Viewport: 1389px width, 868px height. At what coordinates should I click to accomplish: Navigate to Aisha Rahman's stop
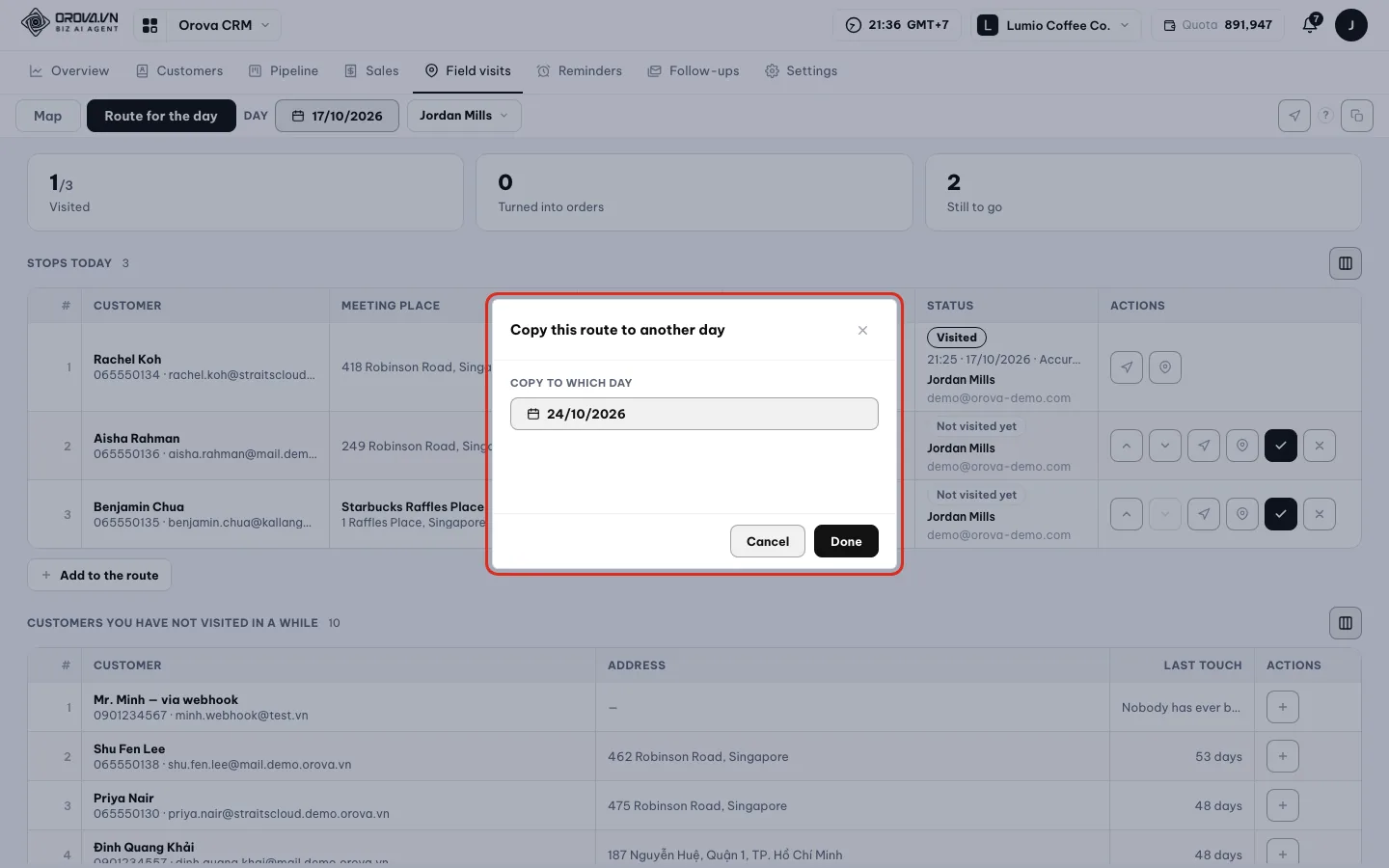[1204, 446]
